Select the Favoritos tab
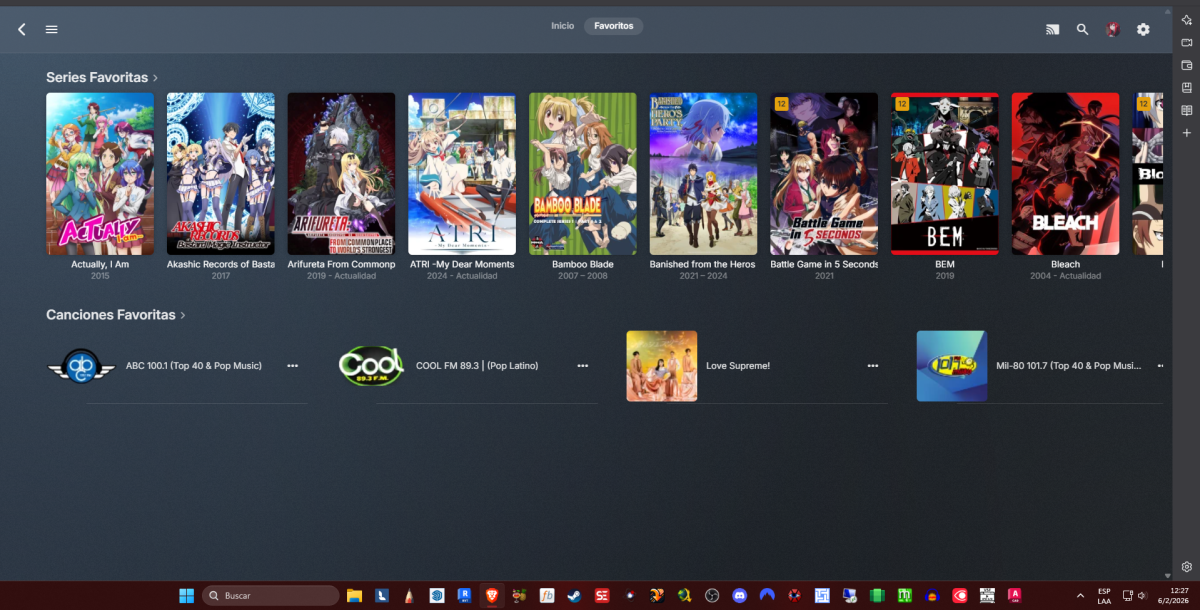Screen dimensions: 1200x610 (x=614, y=26)
